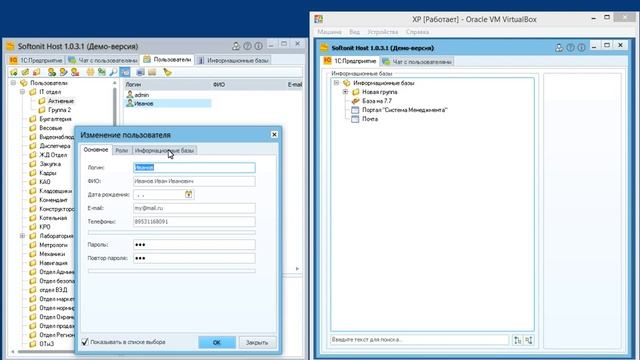Toggle 'Показывать в списке выбора' checkbox
Image resolution: width=640 pixels, height=360 pixels.
pyautogui.click(x=85, y=342)
